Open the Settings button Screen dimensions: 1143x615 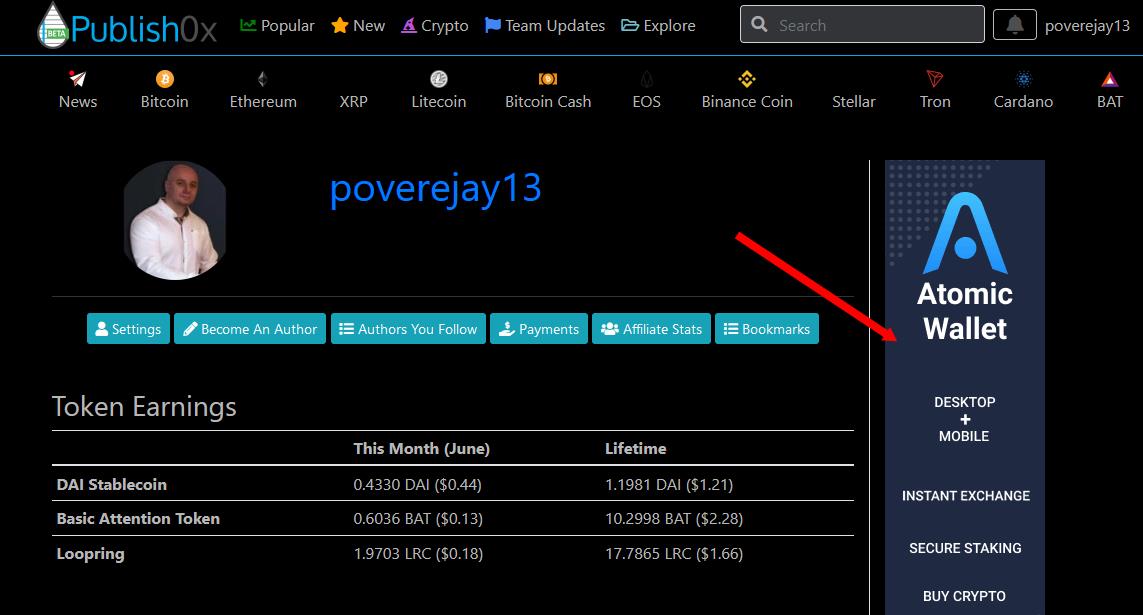pos(128,329)
